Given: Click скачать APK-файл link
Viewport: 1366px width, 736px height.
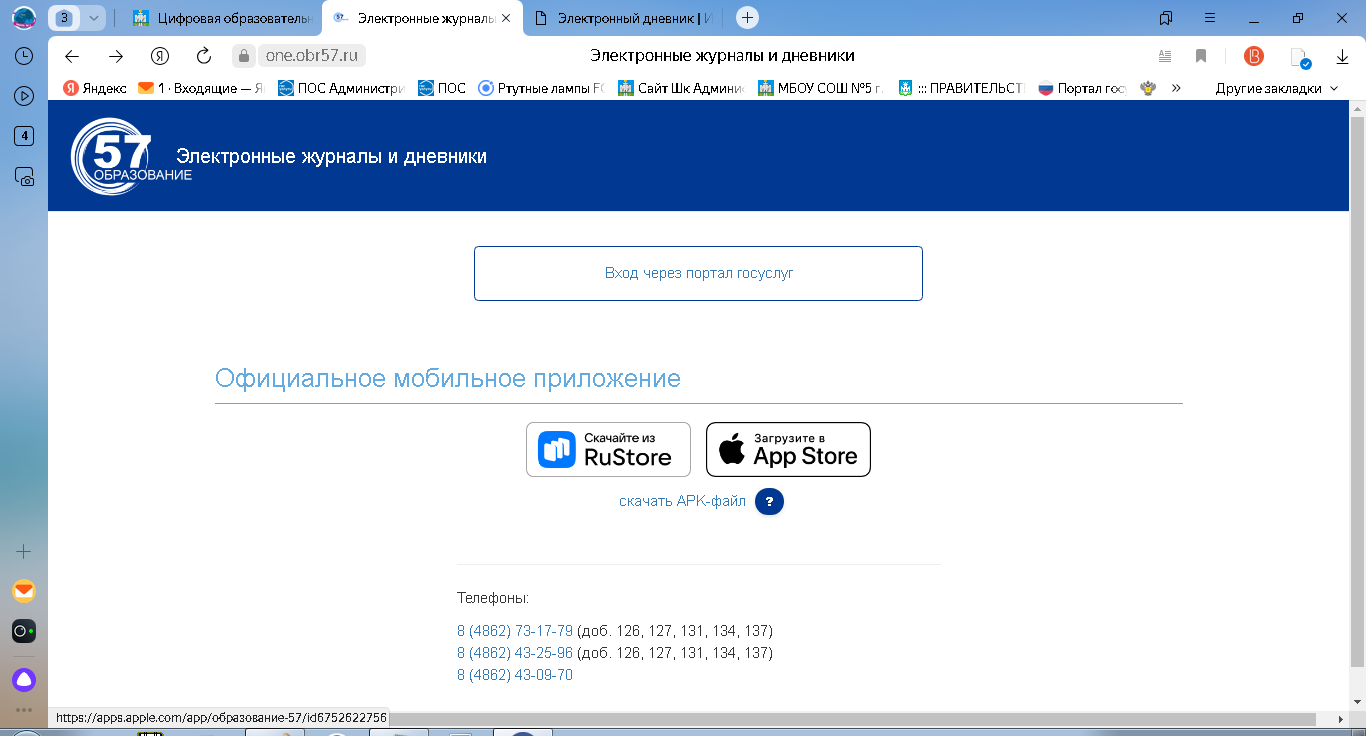Looking at the screenshot, I should click(682, 502).
